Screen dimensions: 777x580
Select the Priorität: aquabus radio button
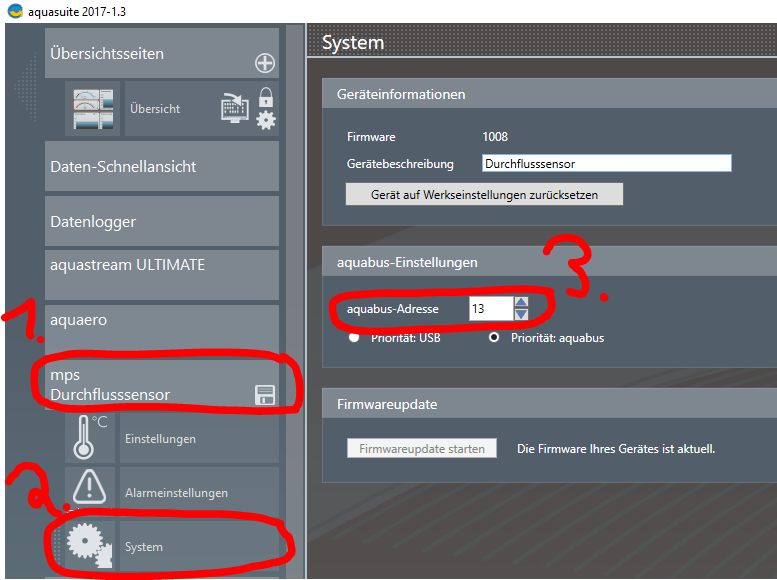tap(494, 338)
